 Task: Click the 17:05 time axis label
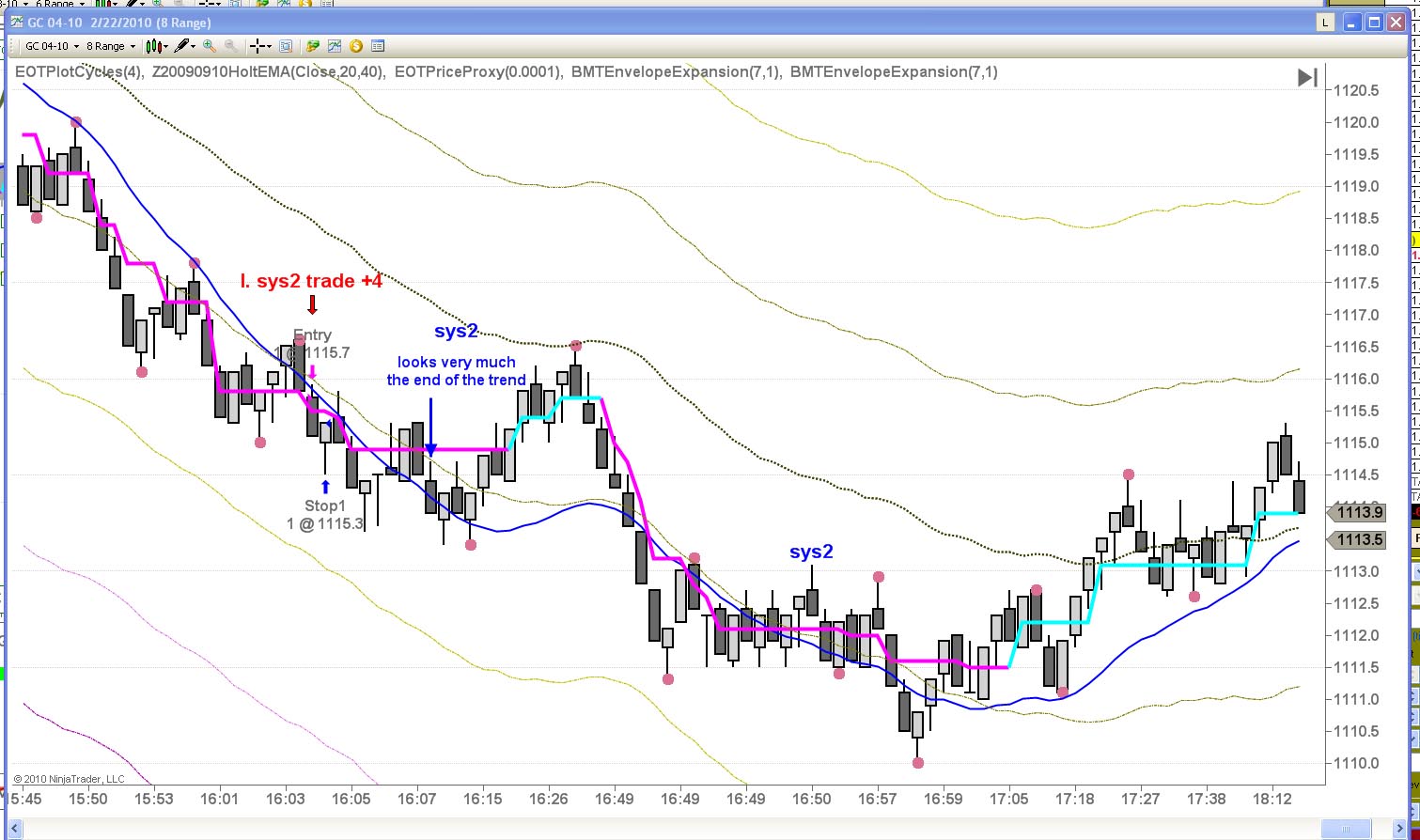point(1009,799)
